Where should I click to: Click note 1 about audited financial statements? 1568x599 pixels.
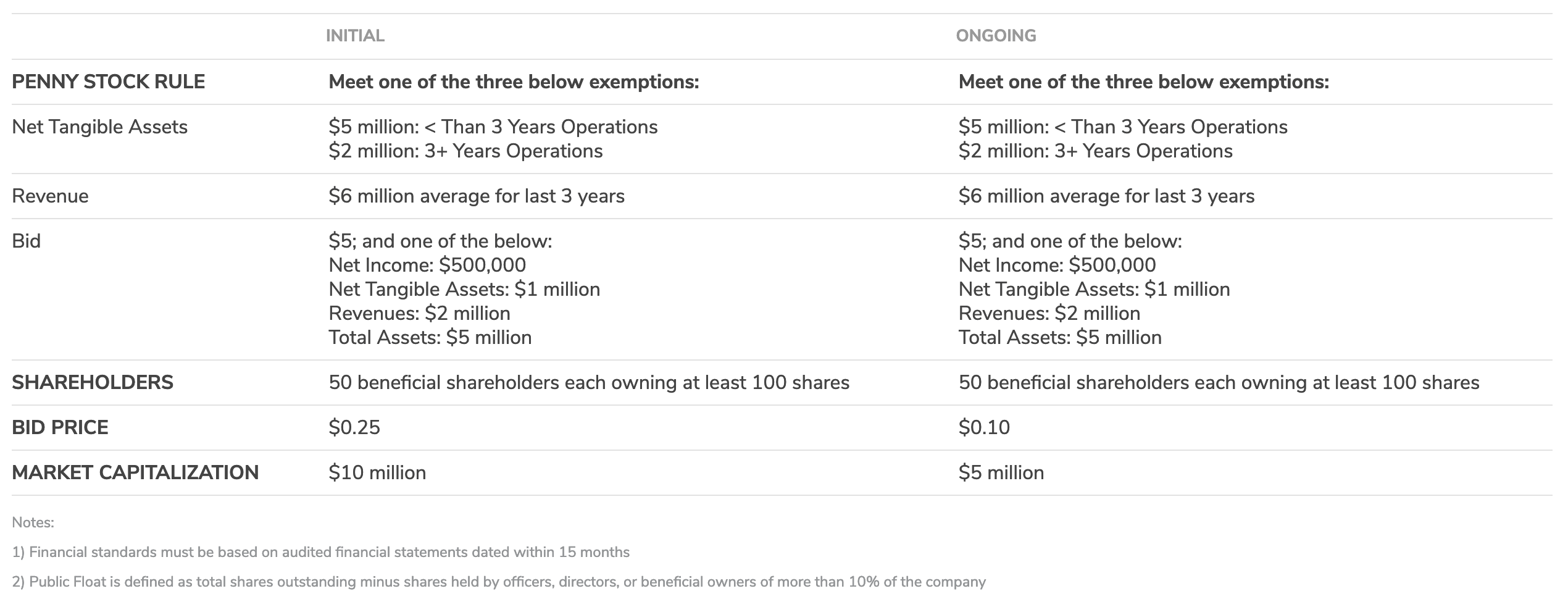tap(320, 552)
